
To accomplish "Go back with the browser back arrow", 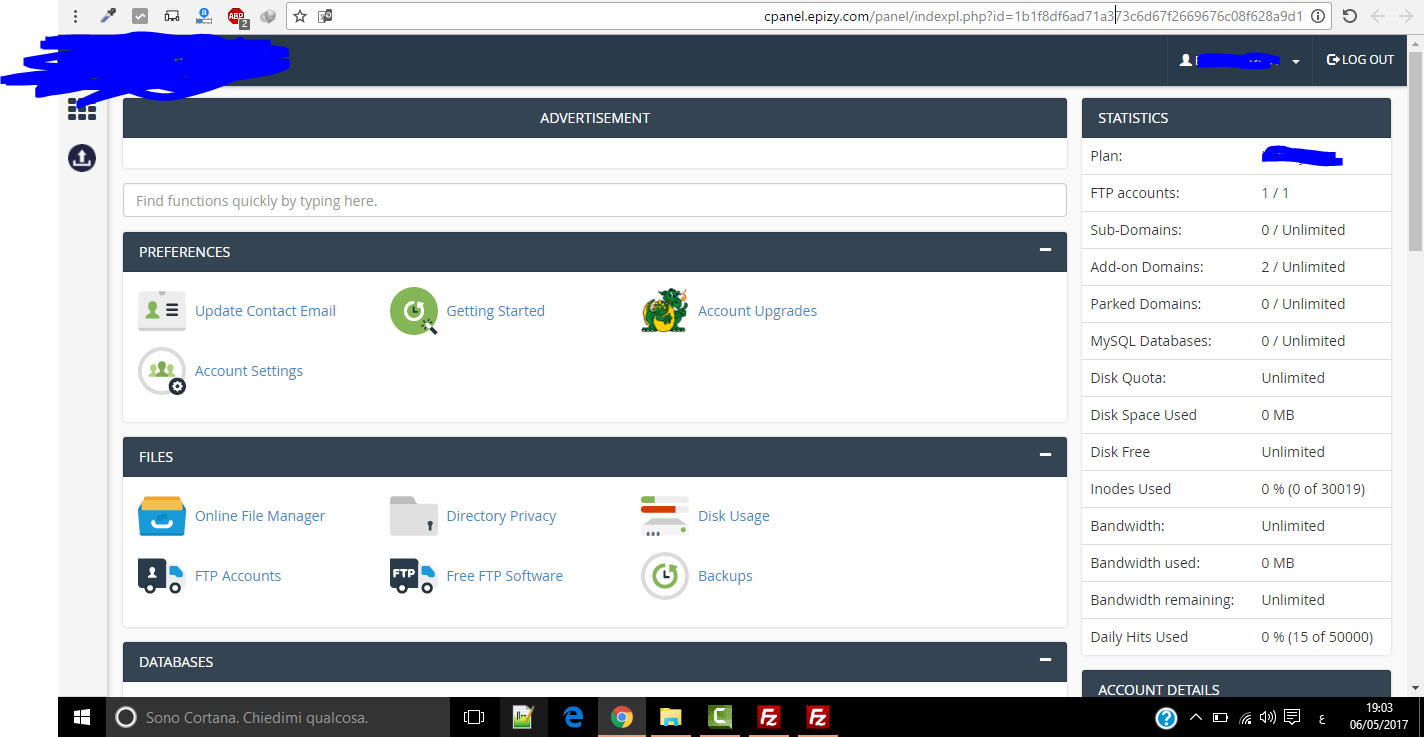I will pos(1378,16).
